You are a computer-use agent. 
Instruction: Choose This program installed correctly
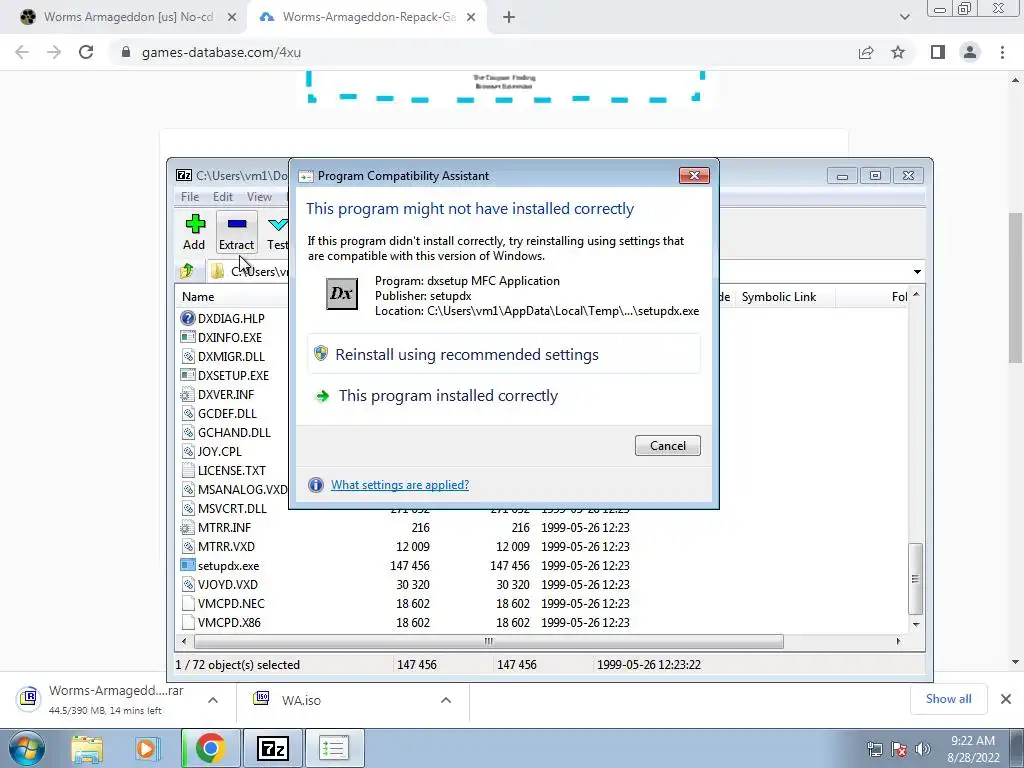(504, 395)
